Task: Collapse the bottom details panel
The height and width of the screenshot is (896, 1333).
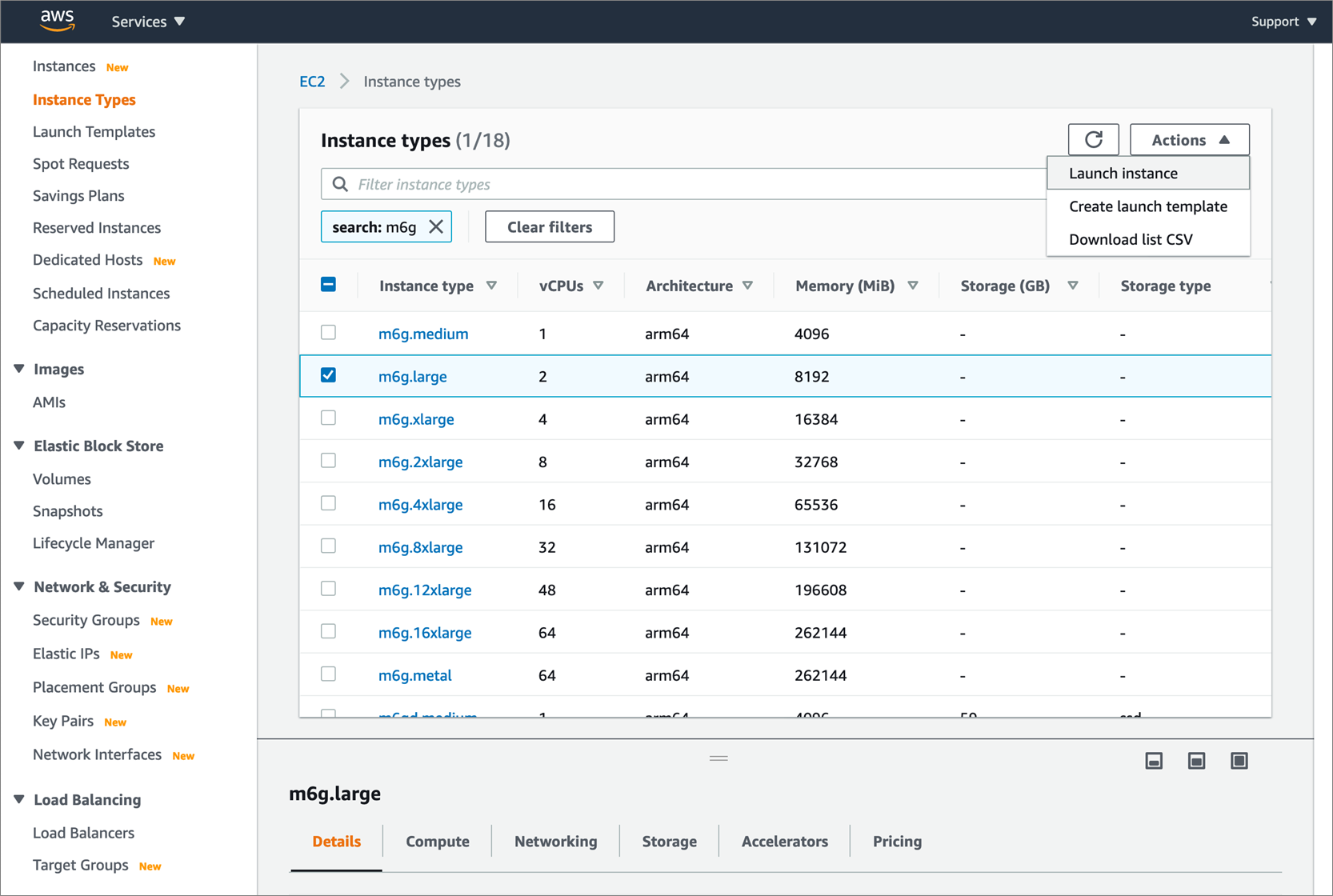Action: tap(1154, 761)
